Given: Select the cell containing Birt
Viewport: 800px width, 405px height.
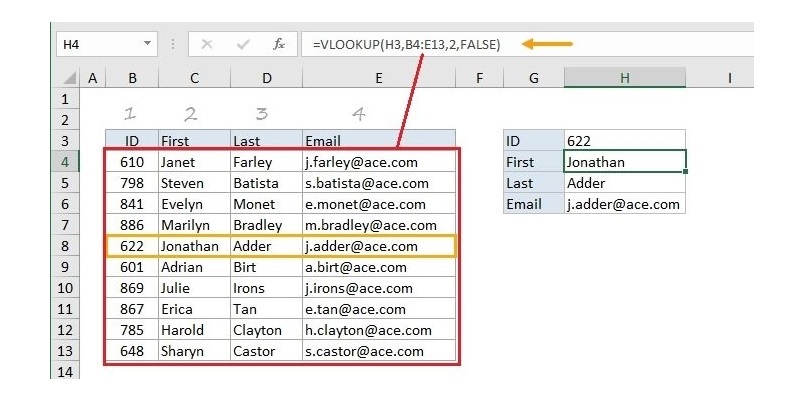Looking at the screenshot, I should (266, 267).
